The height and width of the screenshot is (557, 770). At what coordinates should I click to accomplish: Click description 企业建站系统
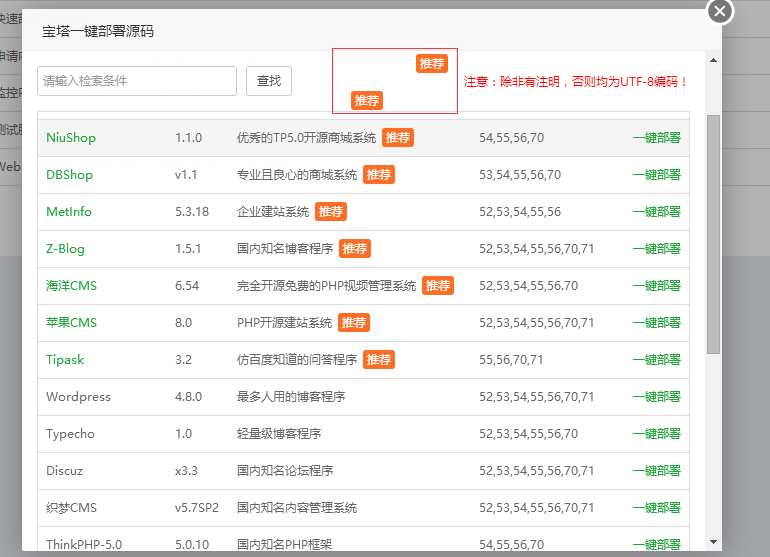[x=273, y=212]
